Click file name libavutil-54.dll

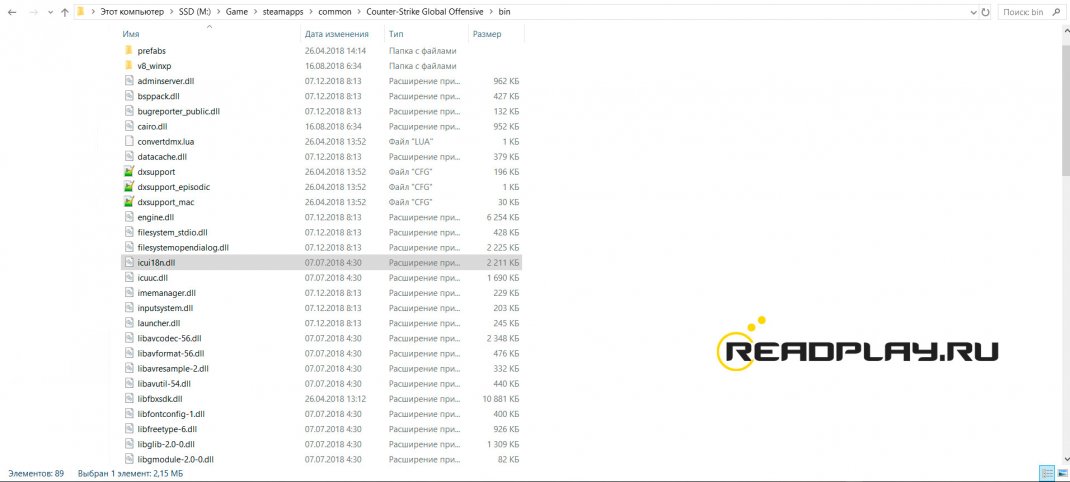164,384
